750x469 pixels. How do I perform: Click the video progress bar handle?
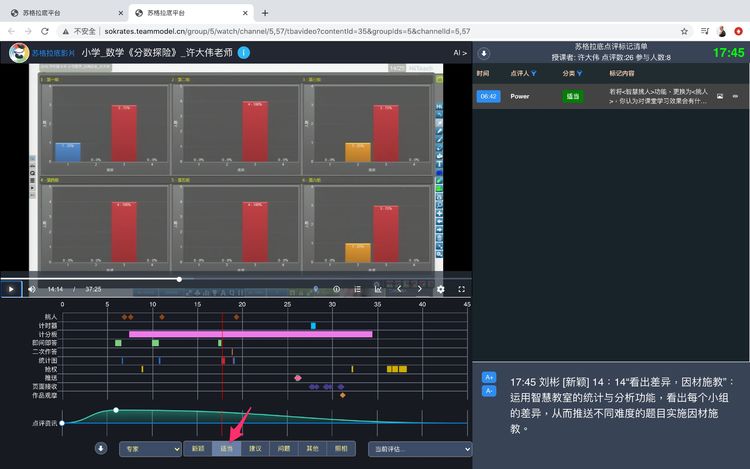point(179,279)
